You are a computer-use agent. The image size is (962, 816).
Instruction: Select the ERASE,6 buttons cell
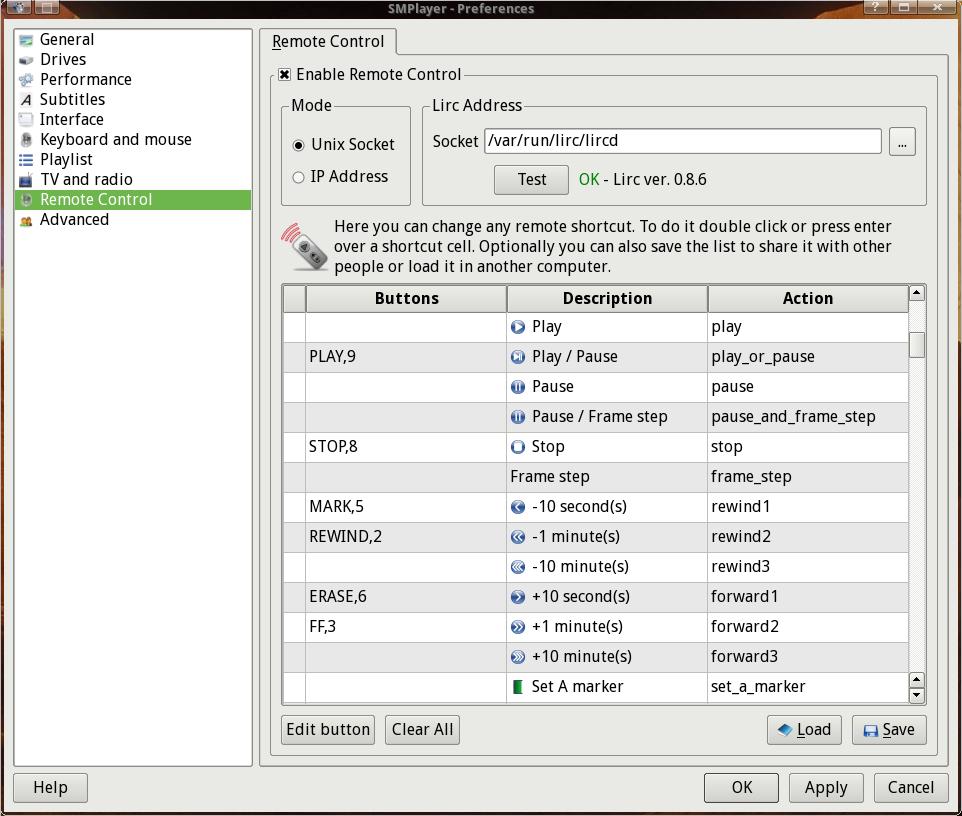click(406, 597)
